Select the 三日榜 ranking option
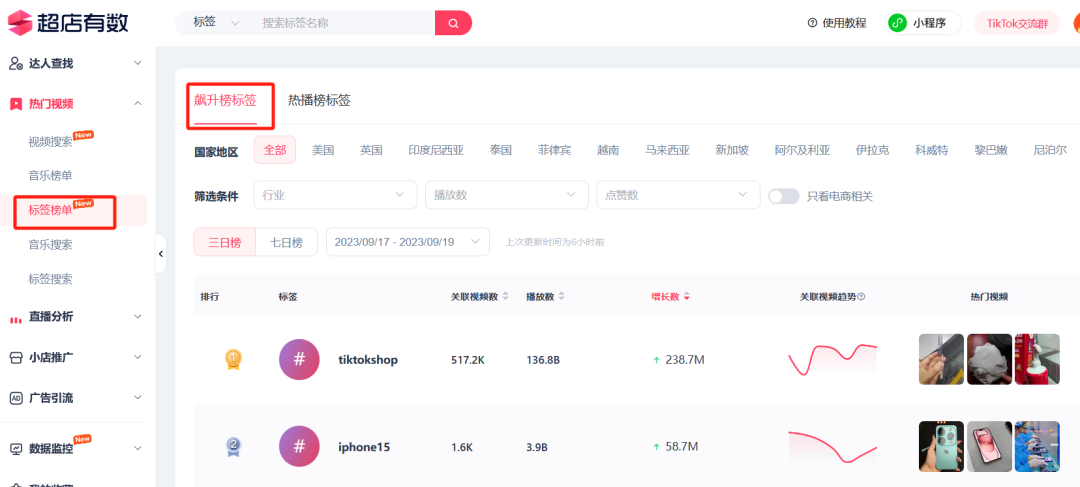 (225, 242)
